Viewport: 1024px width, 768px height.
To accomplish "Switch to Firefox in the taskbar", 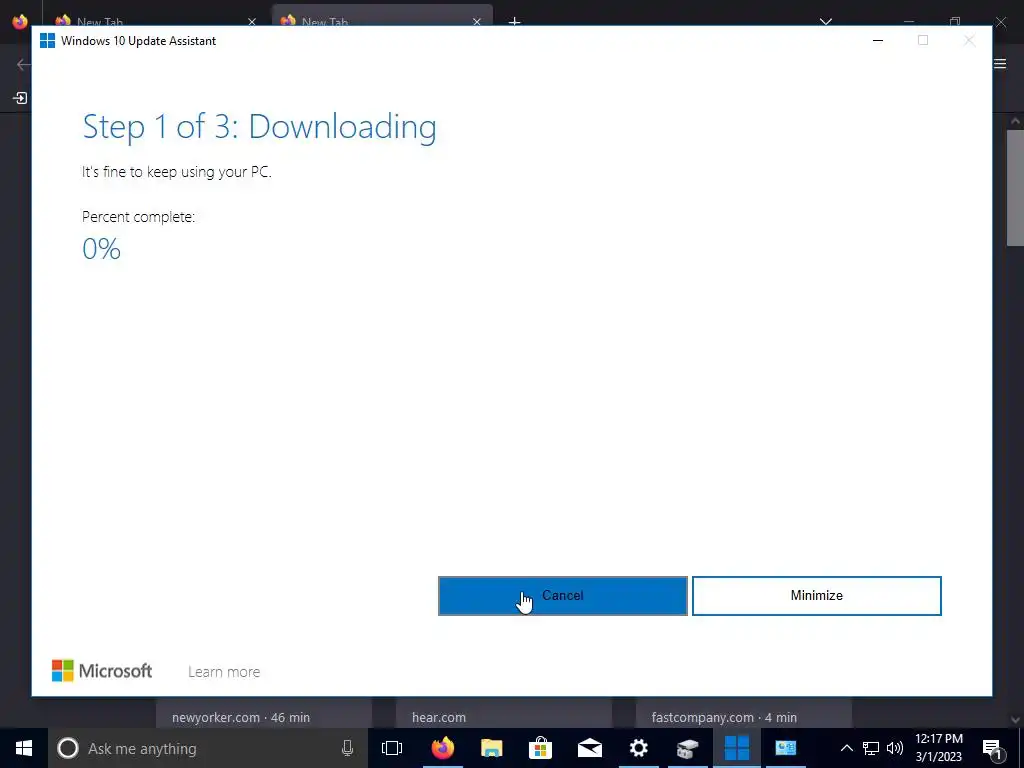I will (x=442, y=748).
